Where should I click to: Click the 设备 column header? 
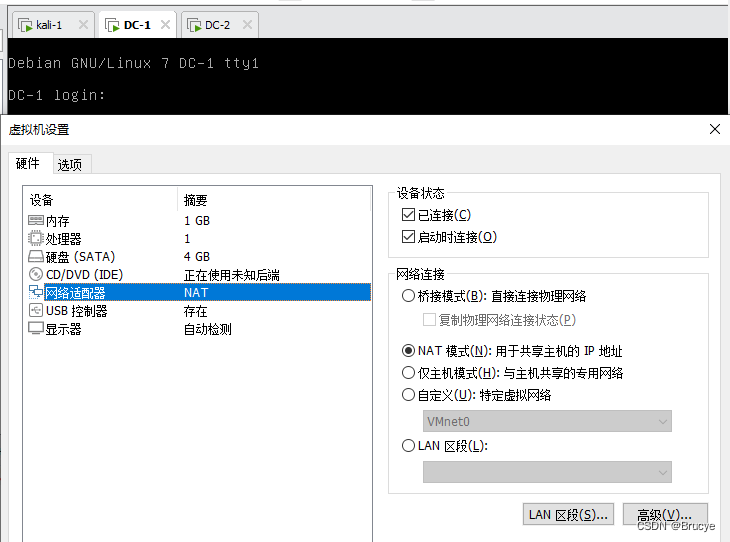pyautogui.click(x=100, y=200)
